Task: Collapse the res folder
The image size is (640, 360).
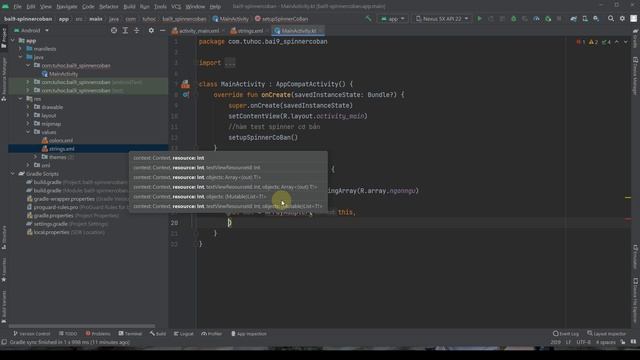Action: coord(20,99)
